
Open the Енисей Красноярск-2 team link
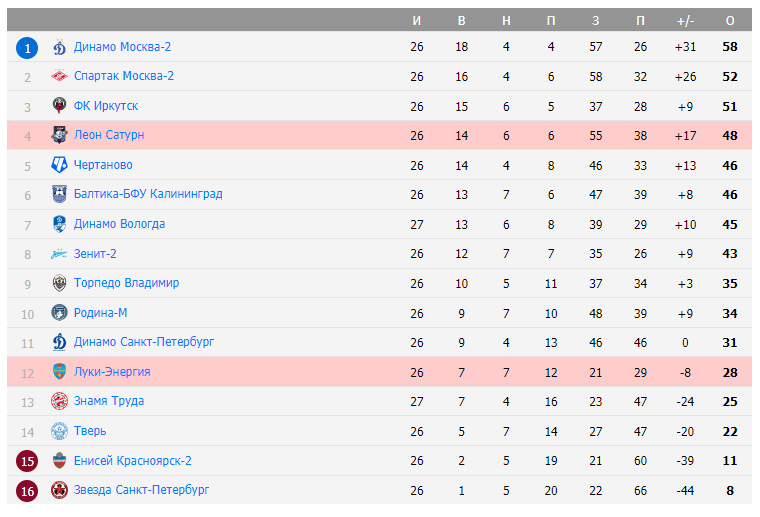click(x=133, y=461)
